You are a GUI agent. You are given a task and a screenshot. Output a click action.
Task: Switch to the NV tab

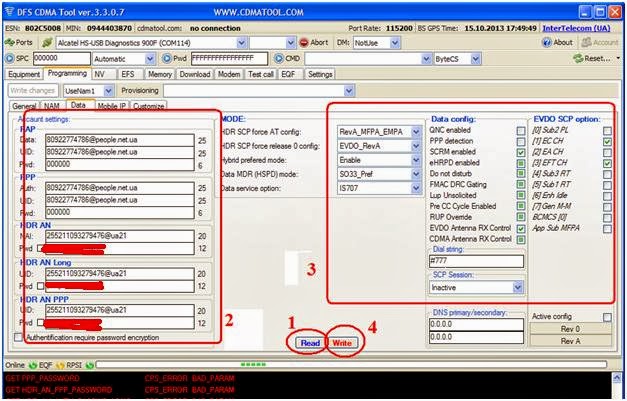(x=104, y=74)
